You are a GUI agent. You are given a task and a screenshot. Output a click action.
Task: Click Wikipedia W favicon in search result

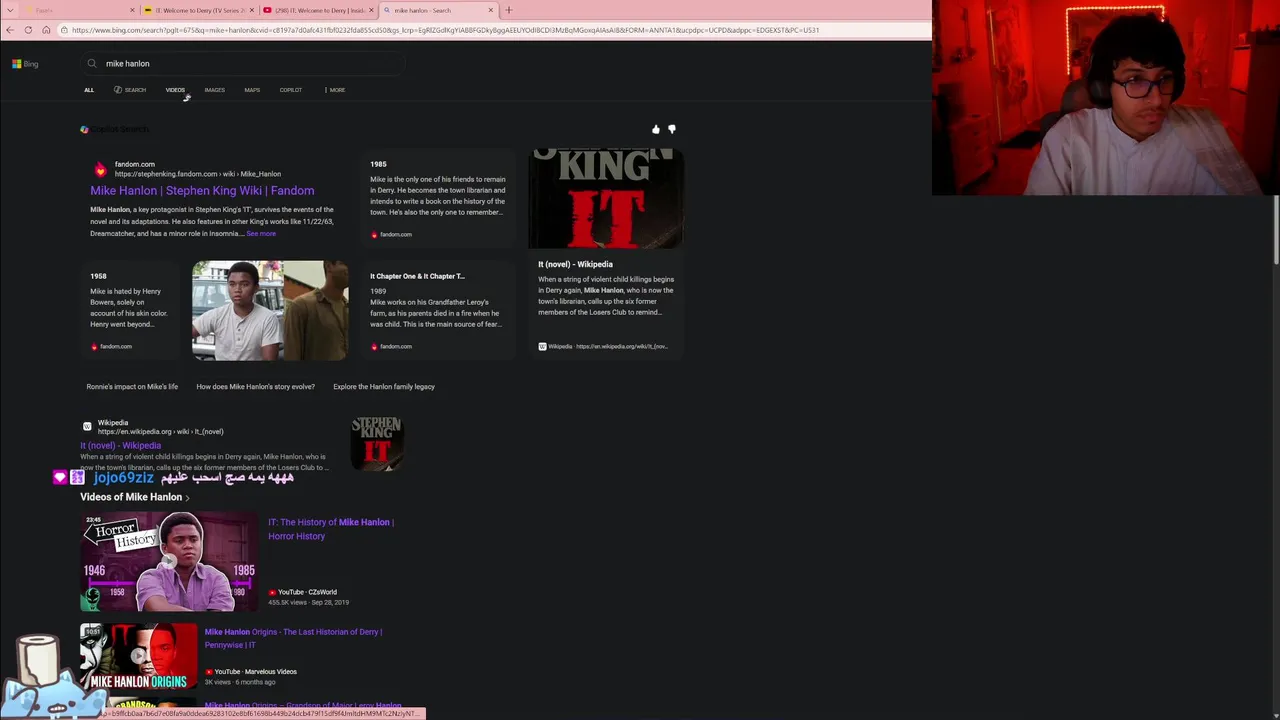[87, 427]
